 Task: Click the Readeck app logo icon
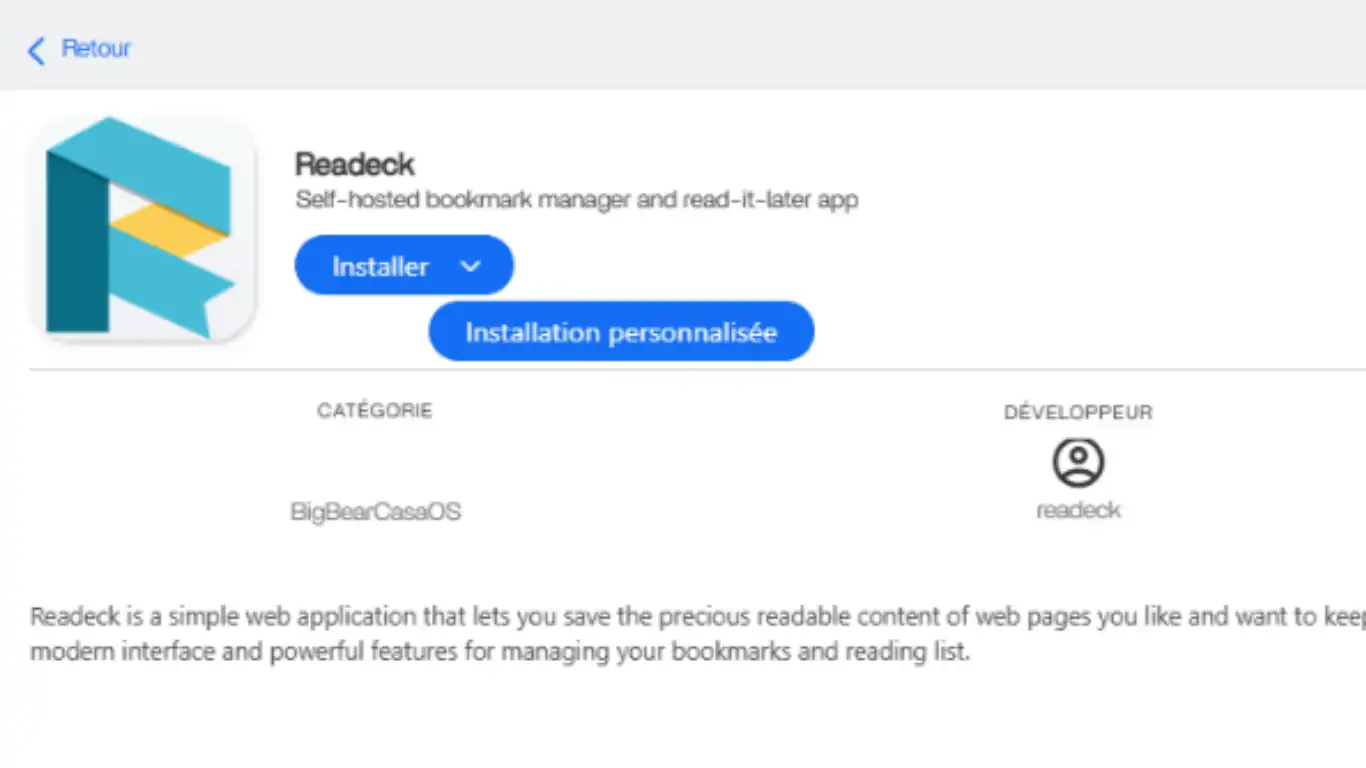pos(141,226)
